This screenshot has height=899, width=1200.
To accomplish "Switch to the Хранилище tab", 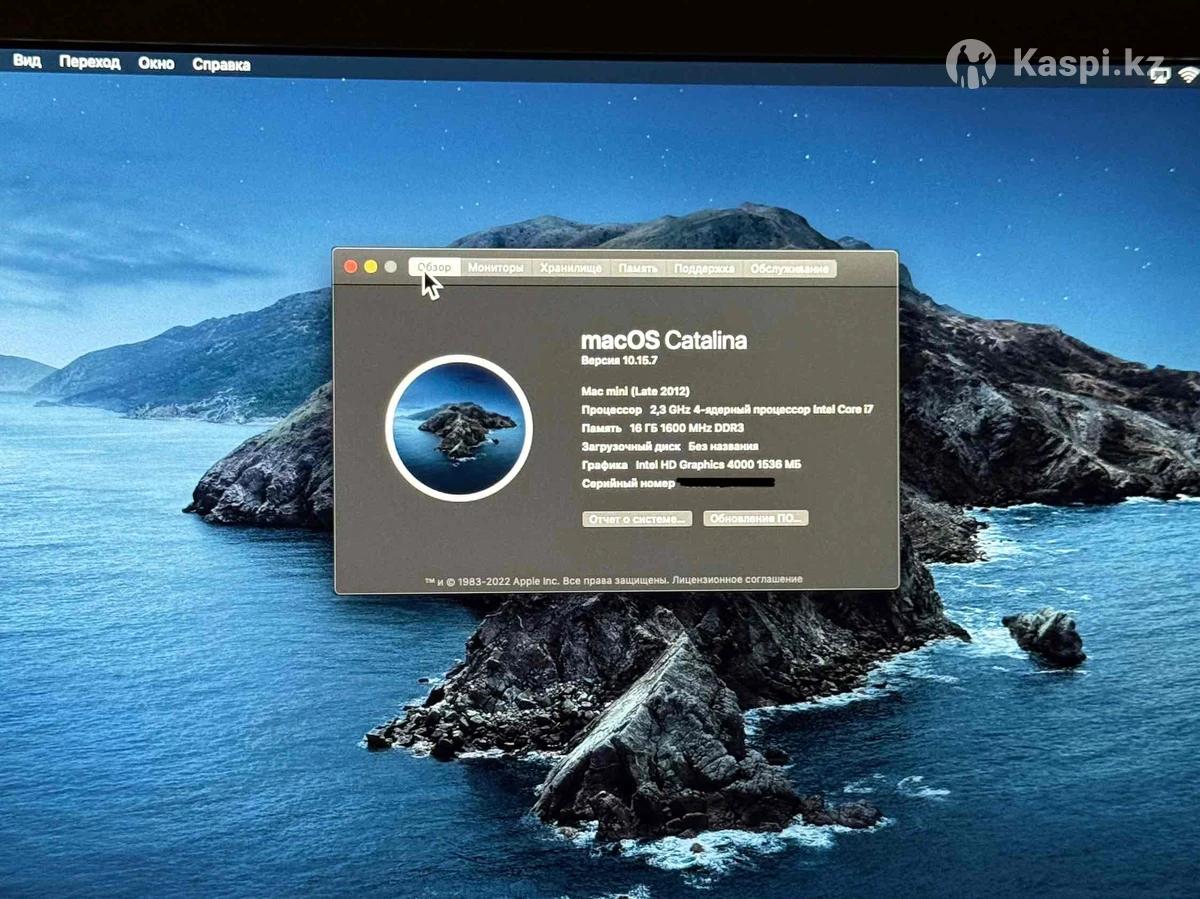I will [x=571, y=268].
